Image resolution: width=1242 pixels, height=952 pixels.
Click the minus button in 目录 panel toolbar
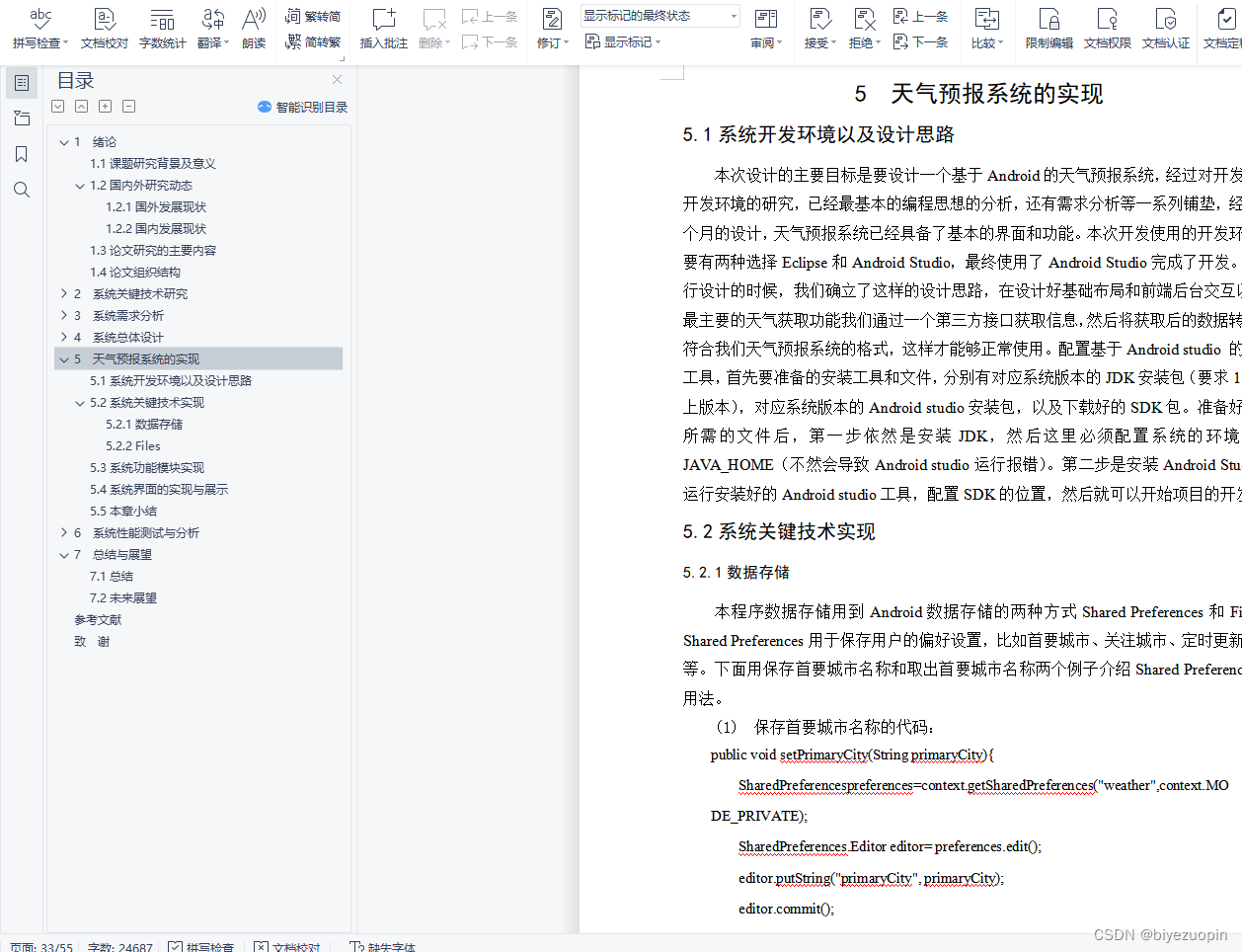click(x=128, y=106)
